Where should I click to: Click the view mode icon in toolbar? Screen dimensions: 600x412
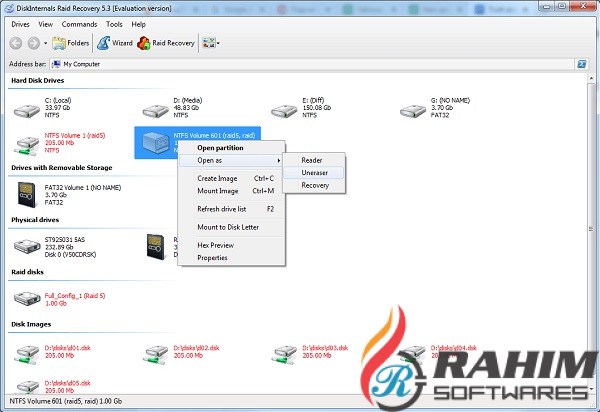(209, 43)
